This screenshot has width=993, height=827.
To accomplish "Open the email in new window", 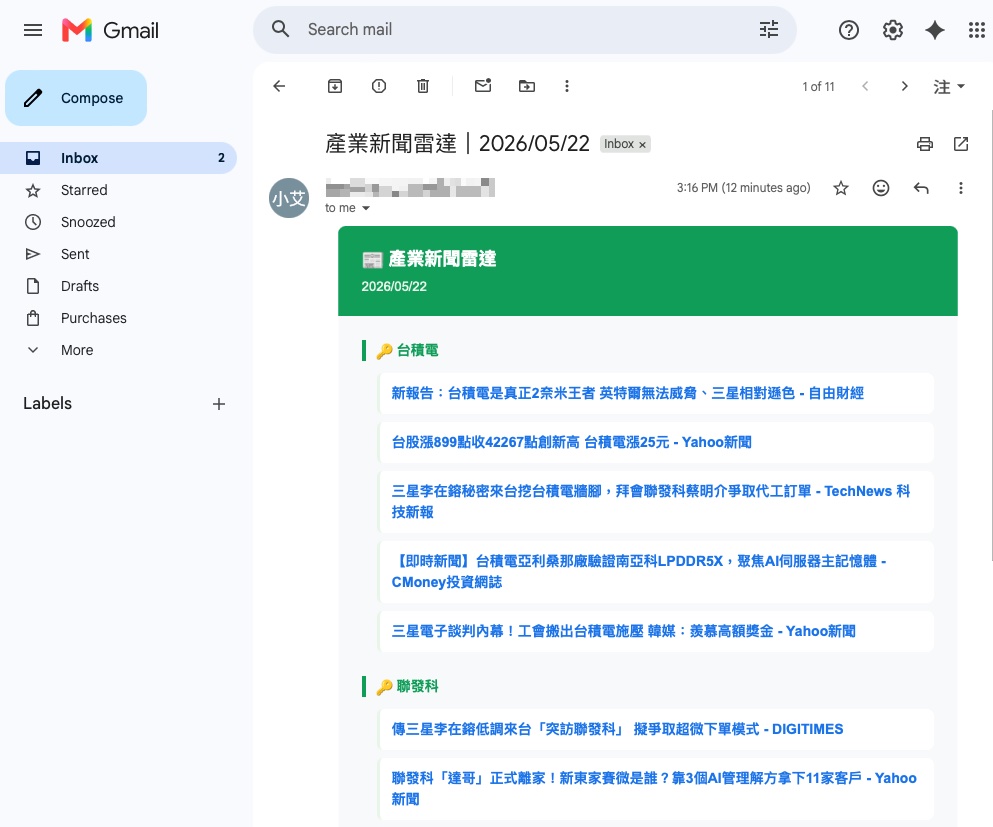I will point(961,144).
